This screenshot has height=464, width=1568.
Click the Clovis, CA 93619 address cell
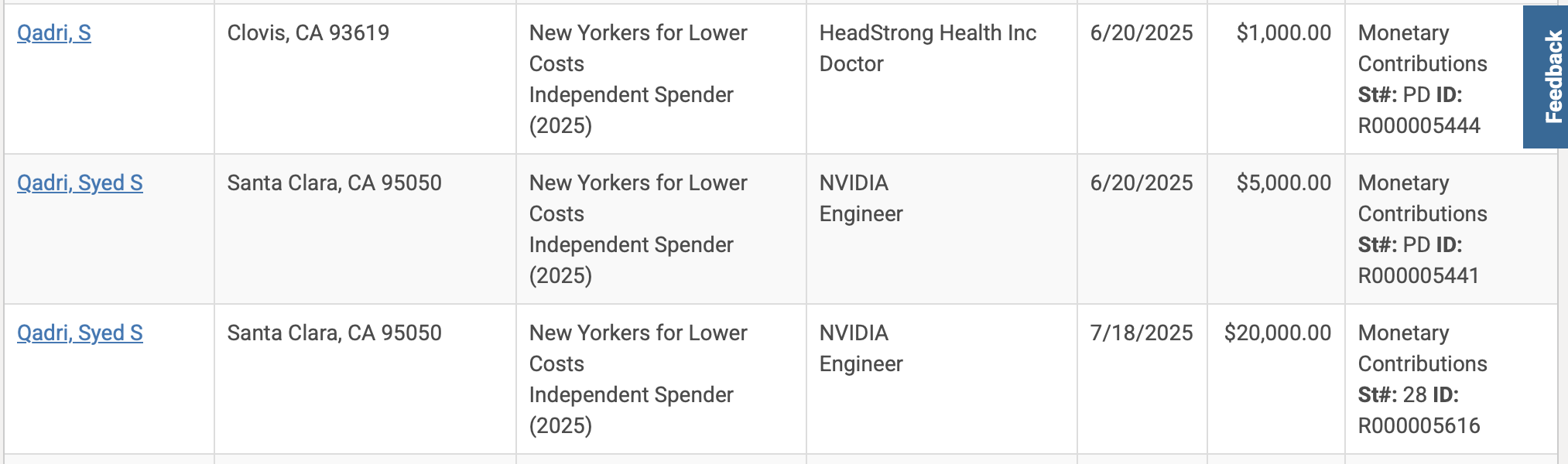(308, 33)
